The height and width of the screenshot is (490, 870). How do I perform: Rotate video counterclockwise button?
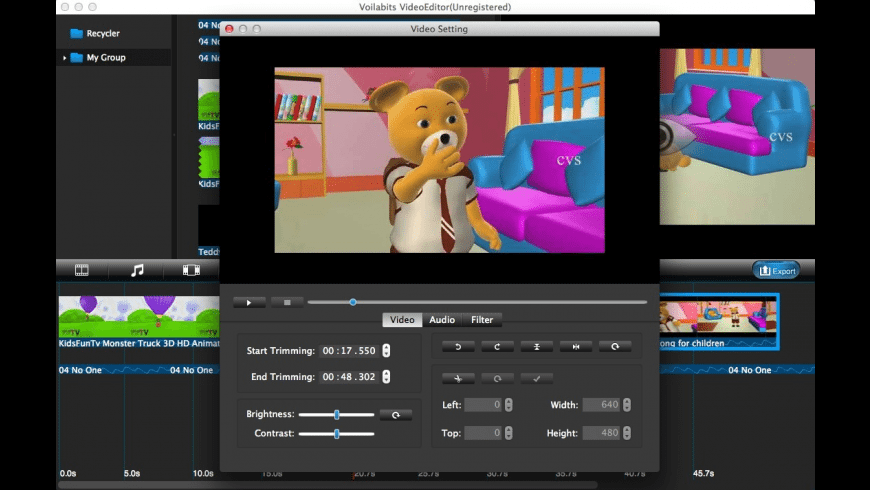tap(458, 346)
